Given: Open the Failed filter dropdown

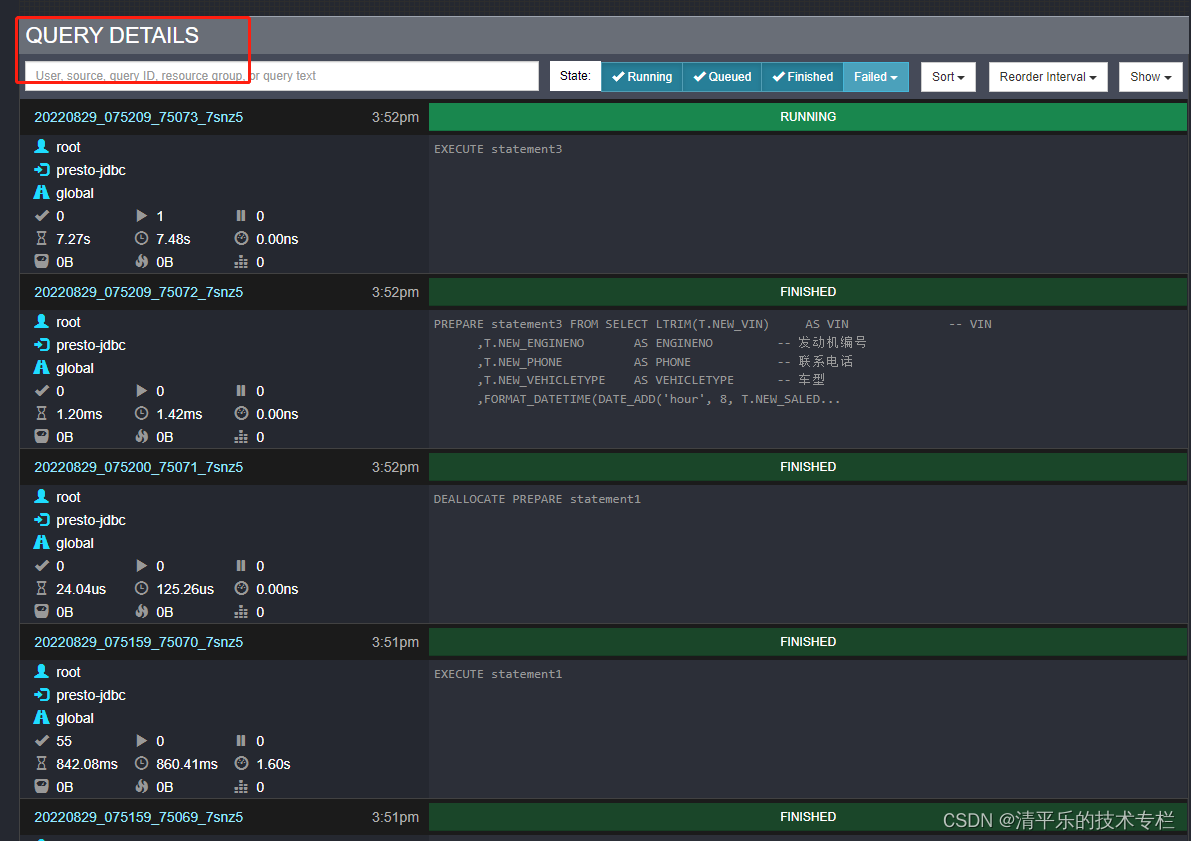Looking at the screenshot, I should click(x=876, y=77).
